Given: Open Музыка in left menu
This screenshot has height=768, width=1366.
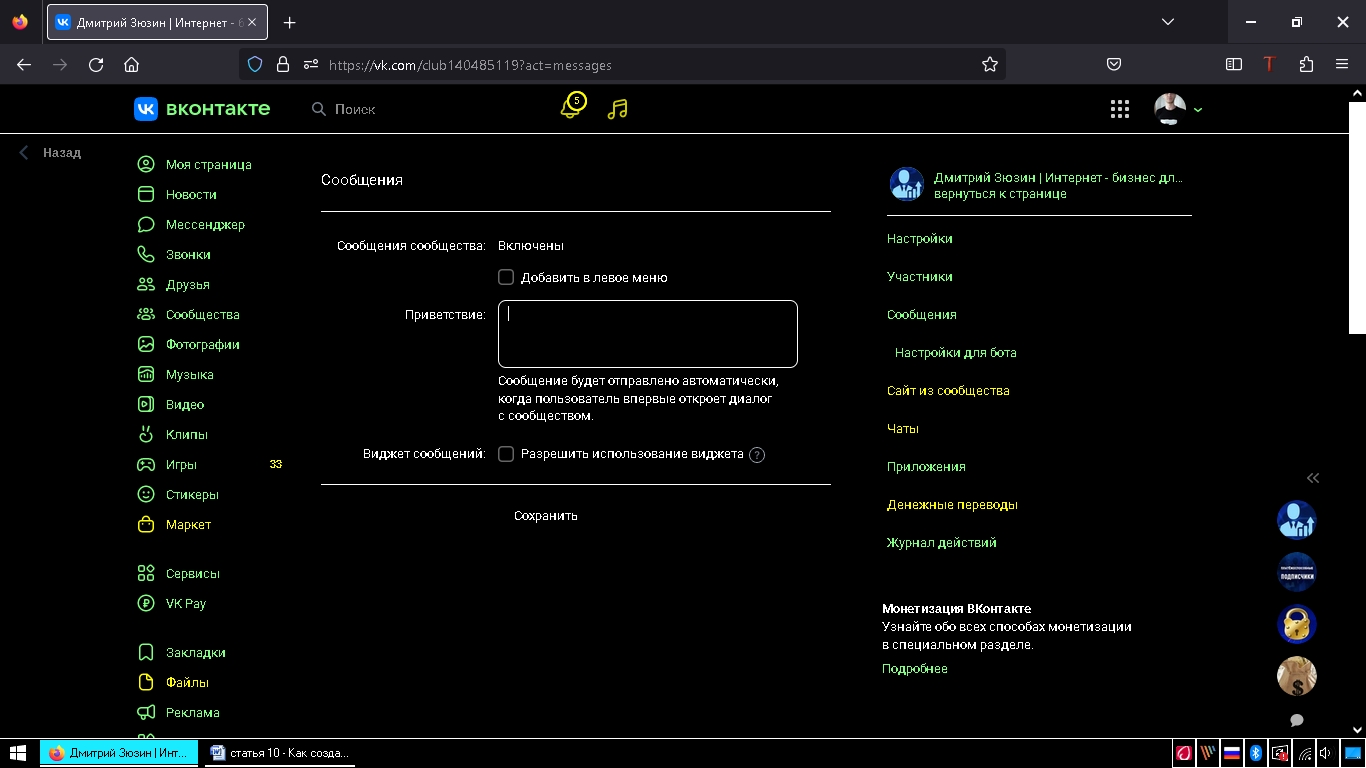Looking at the screenshot, I should click(x=190, y=375).
